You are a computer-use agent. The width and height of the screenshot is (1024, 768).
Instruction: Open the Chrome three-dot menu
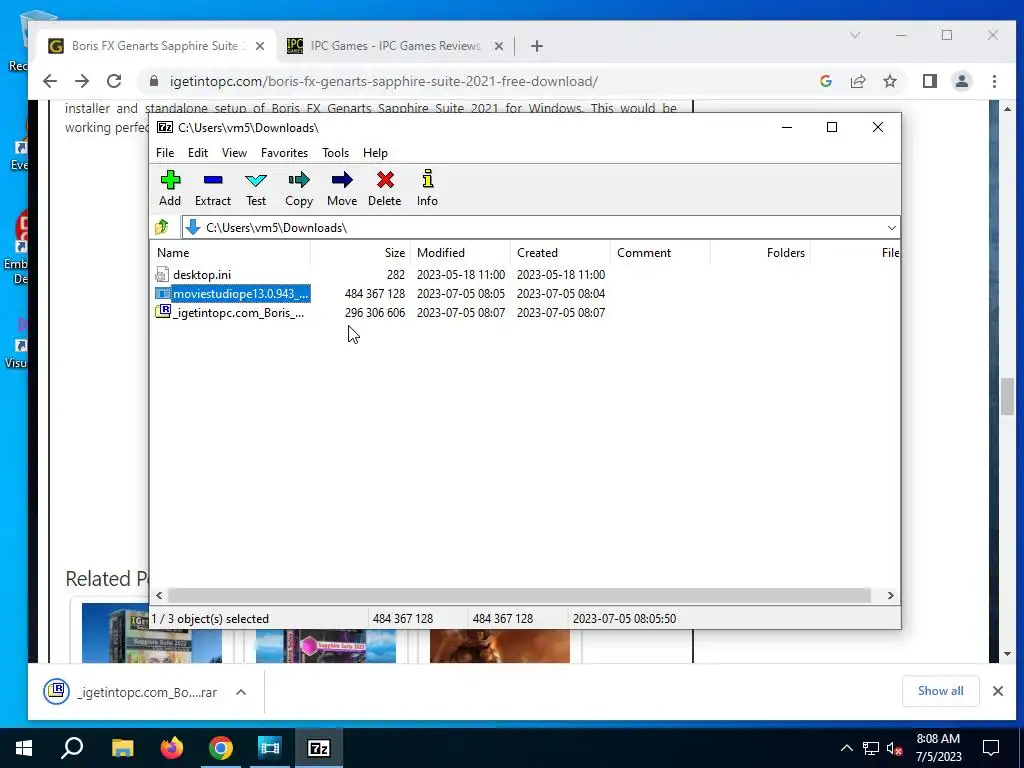coord(994,81)
